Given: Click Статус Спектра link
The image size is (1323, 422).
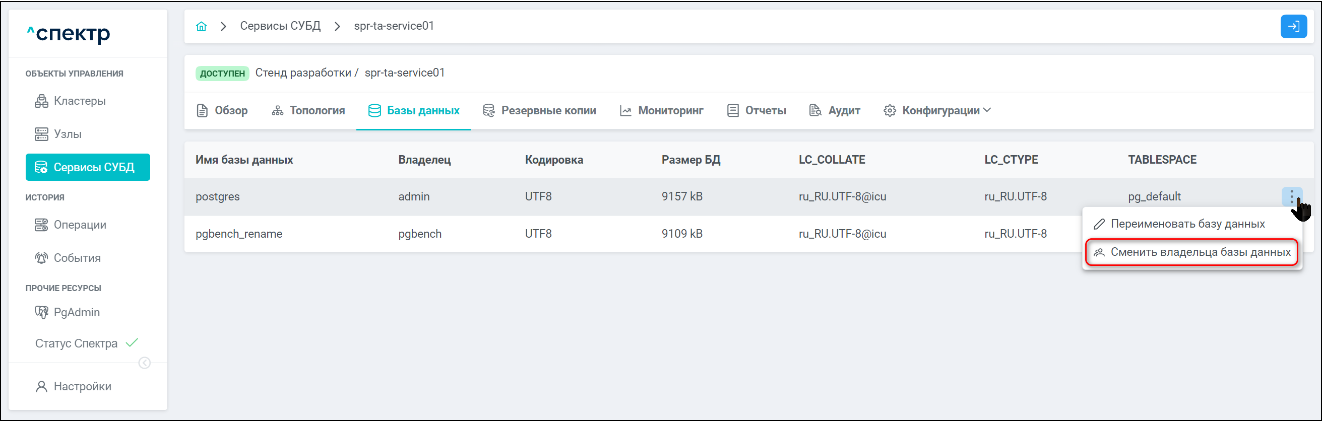Looking at the screenshot, I should (76, 344).
